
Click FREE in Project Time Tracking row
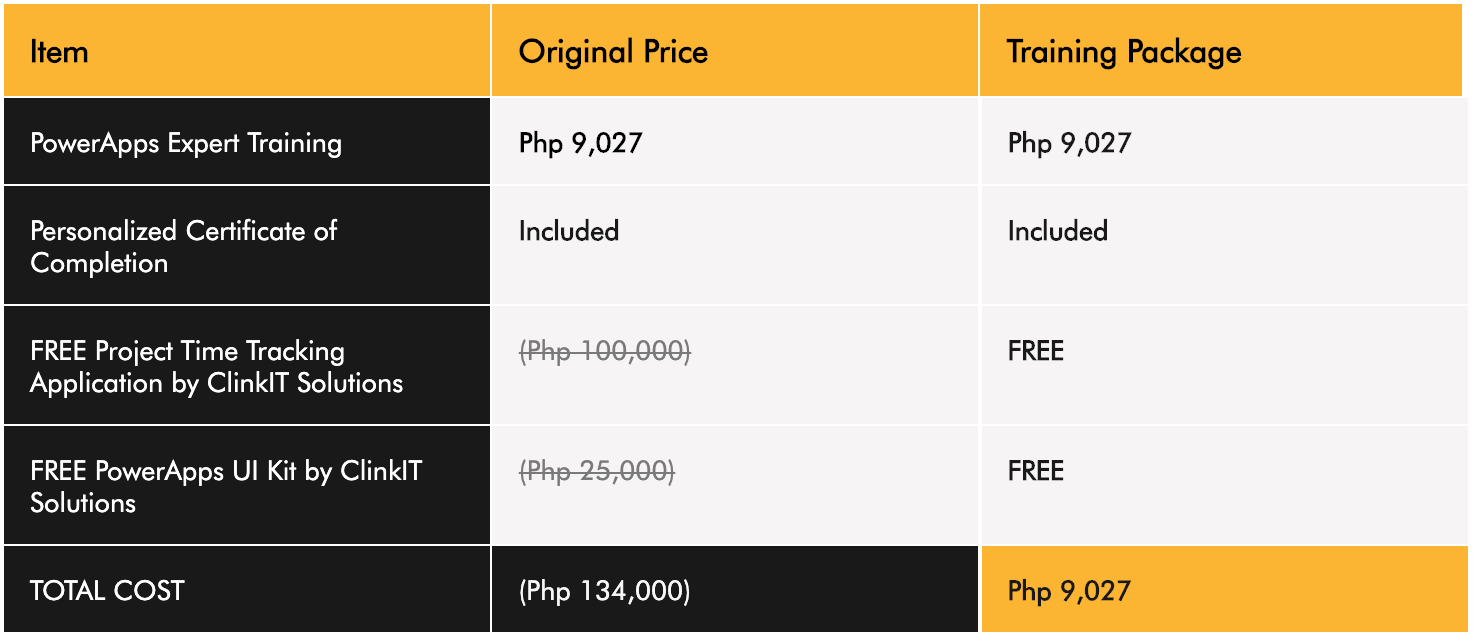pyautogui.click(x=1036, y=351)
